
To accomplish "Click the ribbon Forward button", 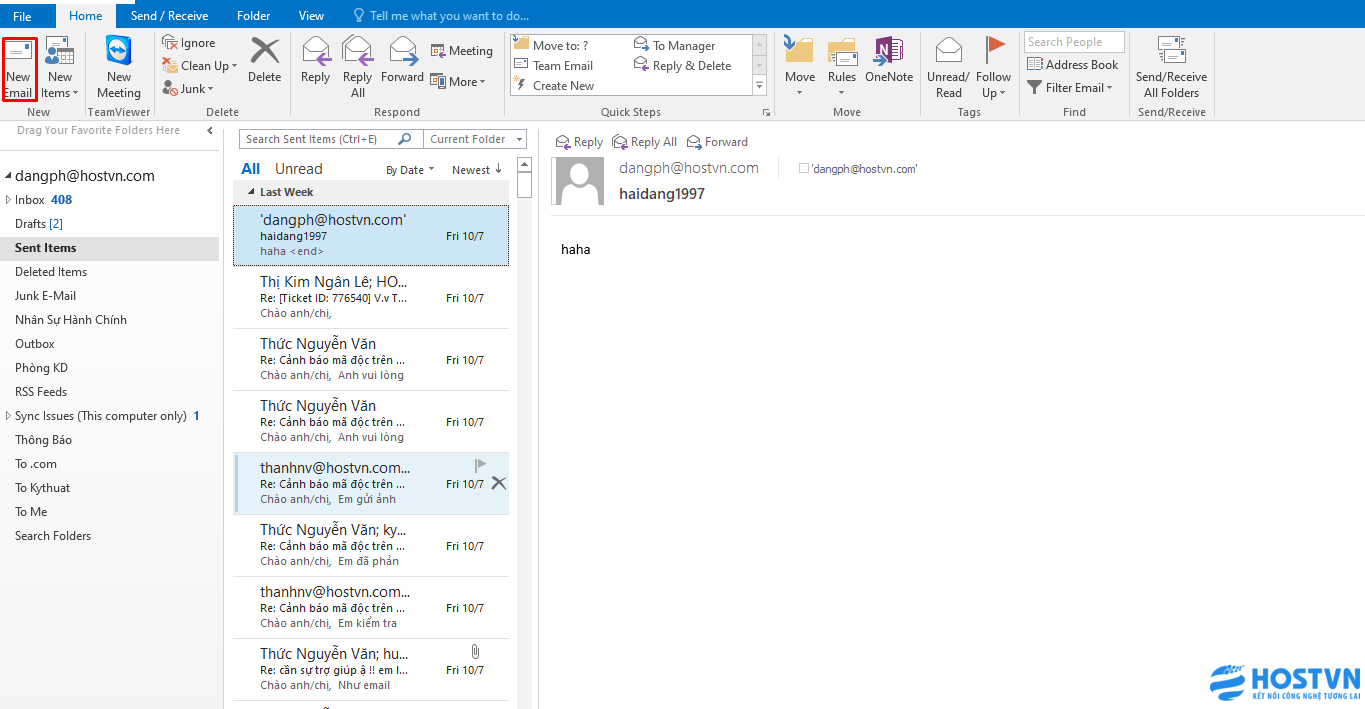I will coord(402,60).
